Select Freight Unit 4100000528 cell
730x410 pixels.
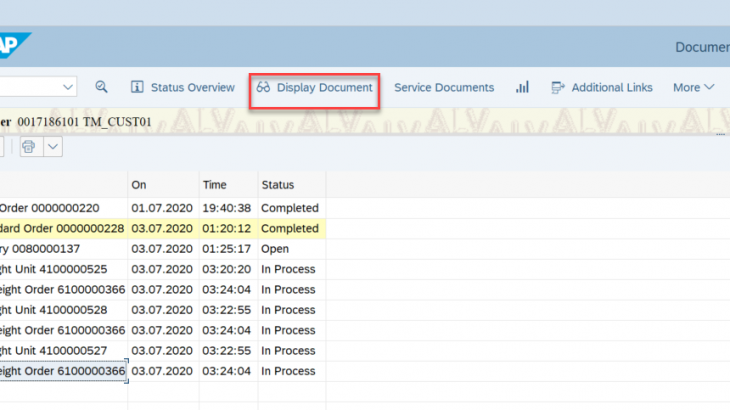click(x=63, y=310)
